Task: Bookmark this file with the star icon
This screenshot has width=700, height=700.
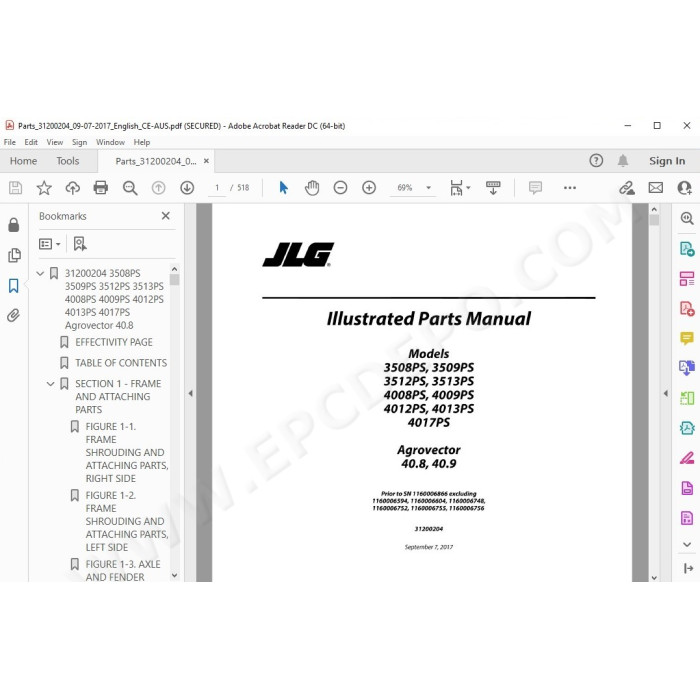Action: coord(44,188)
